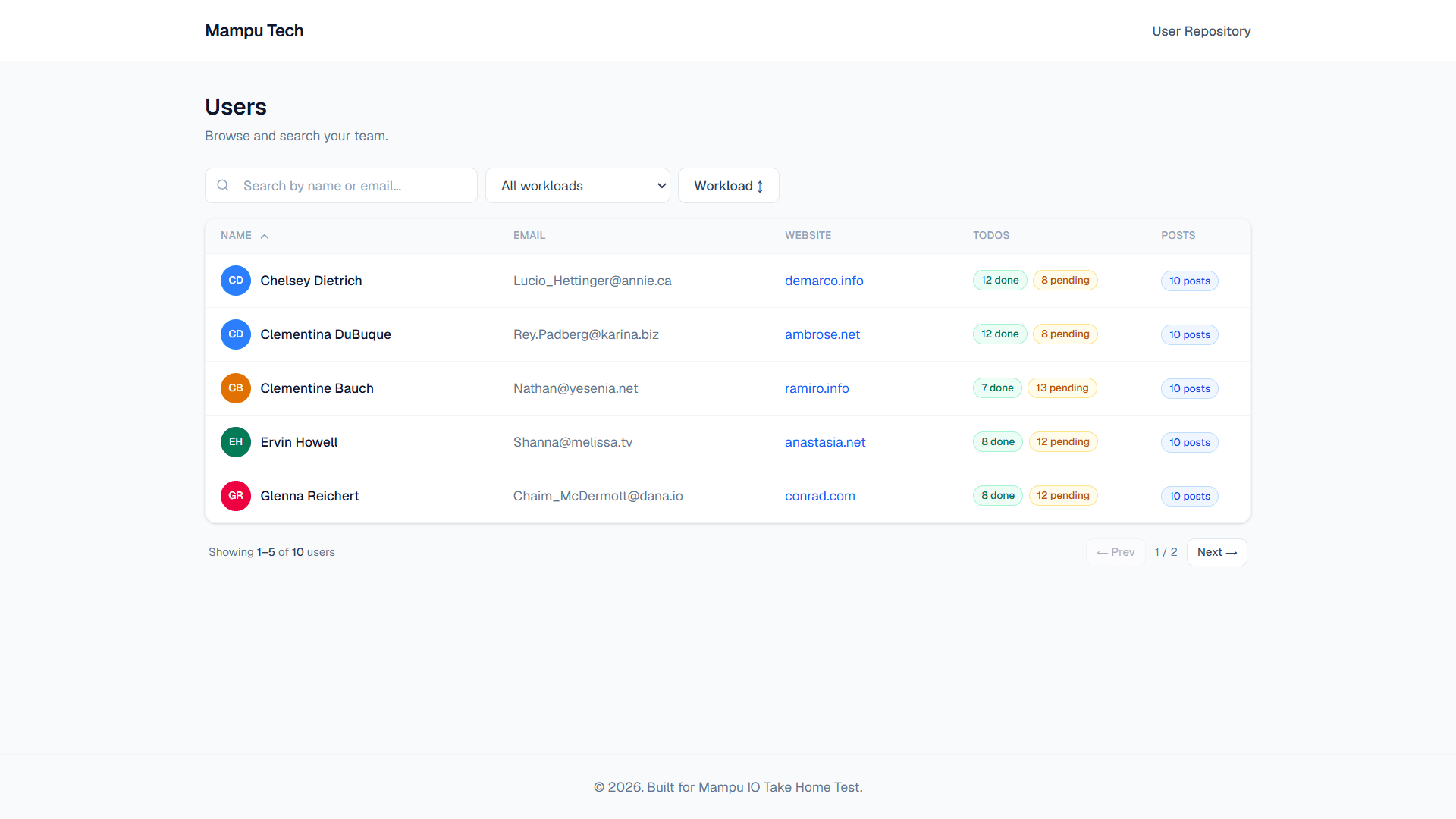Select the Clementine Bauch name

coord(317,388)
